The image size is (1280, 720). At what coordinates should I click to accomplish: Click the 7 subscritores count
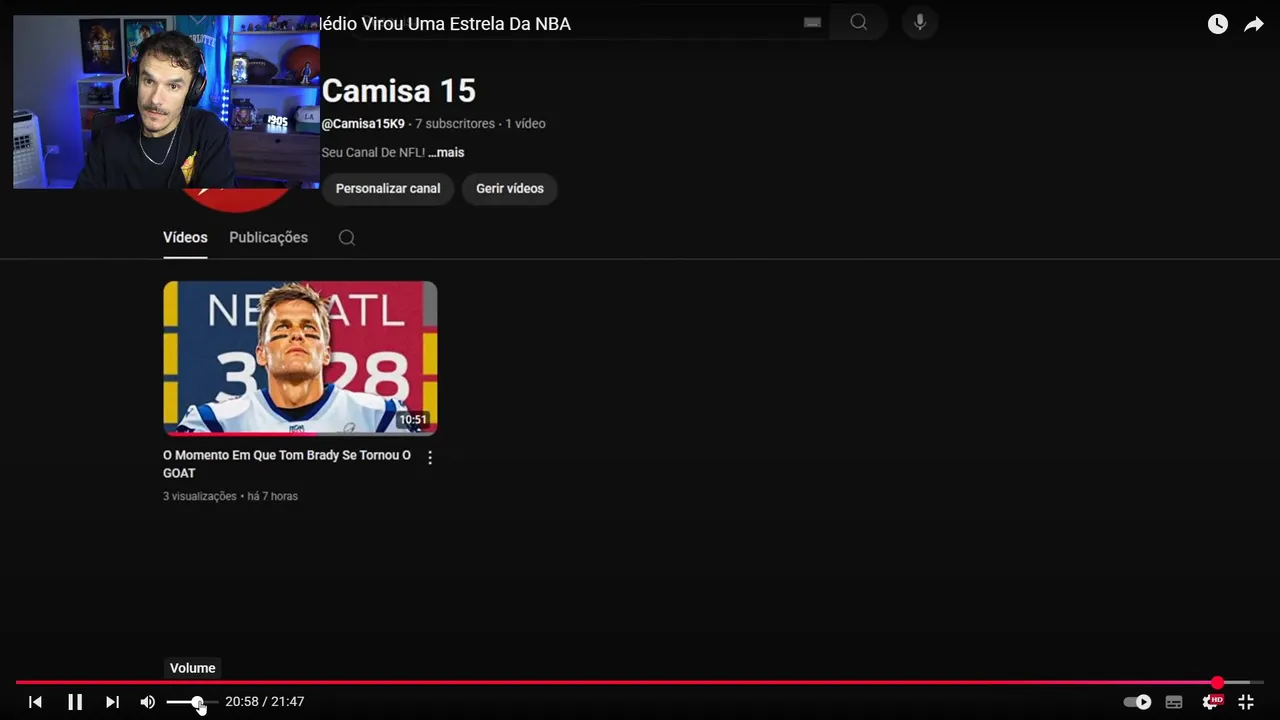click(455, 124)
